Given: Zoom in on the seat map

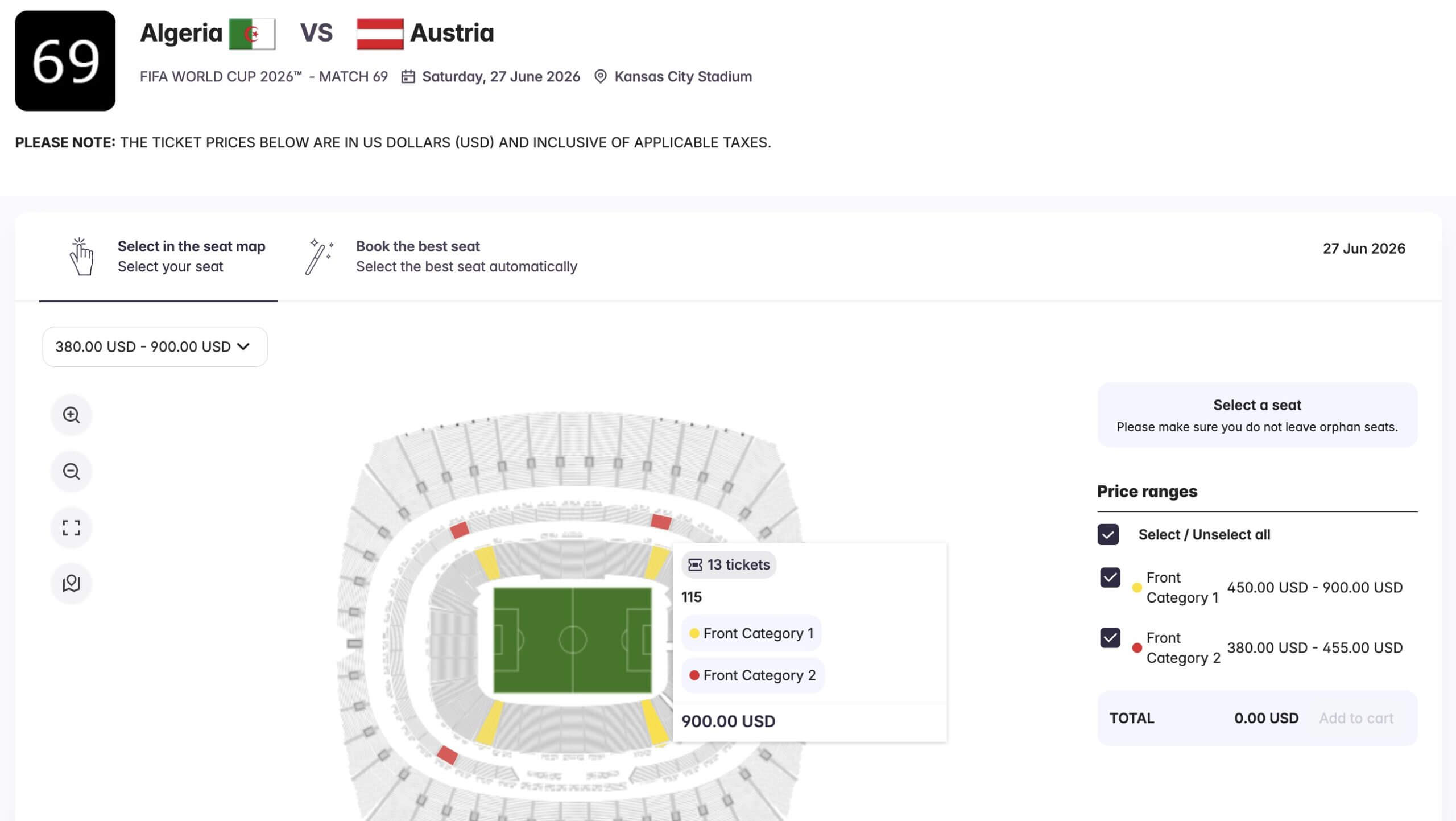Looking at the screenshot, I should tap(71, 415).
